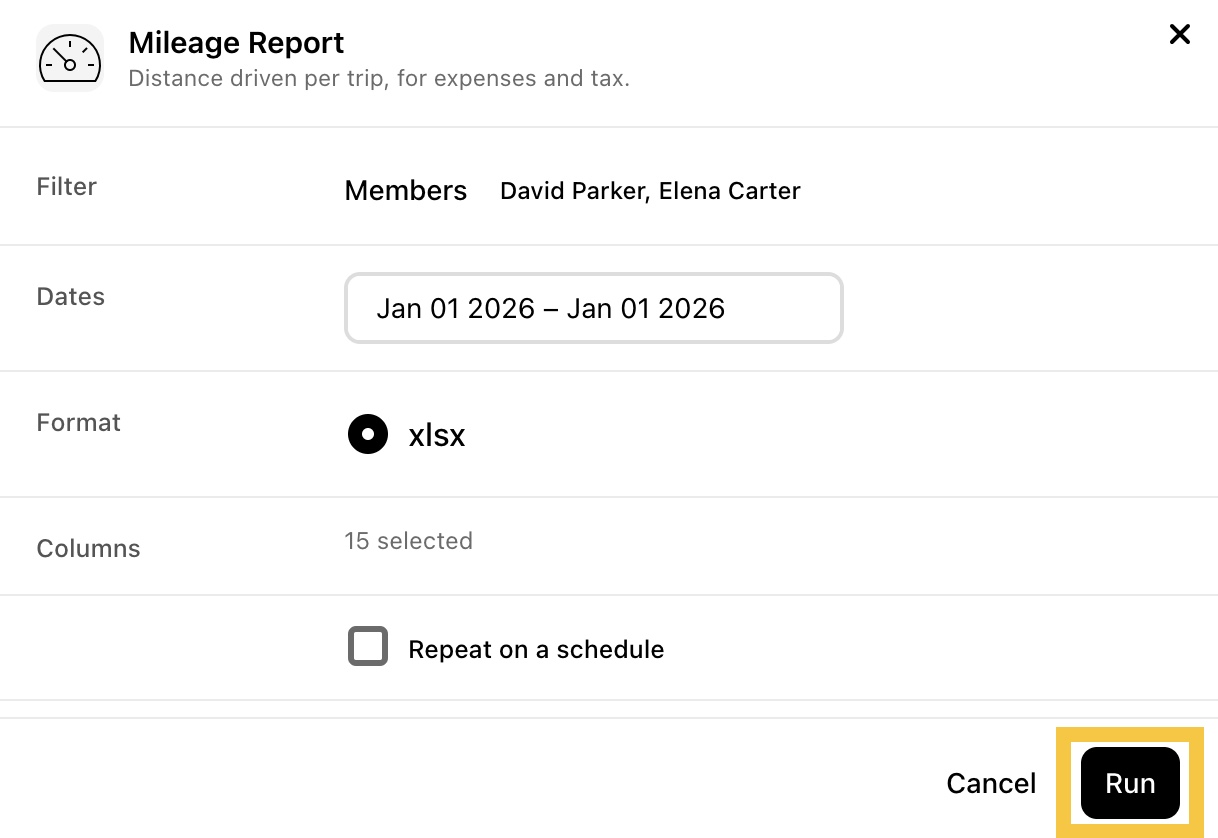Click the name David Parker in Filter
This screenshot has width=1218, height=838.
(x=574, y=191)
